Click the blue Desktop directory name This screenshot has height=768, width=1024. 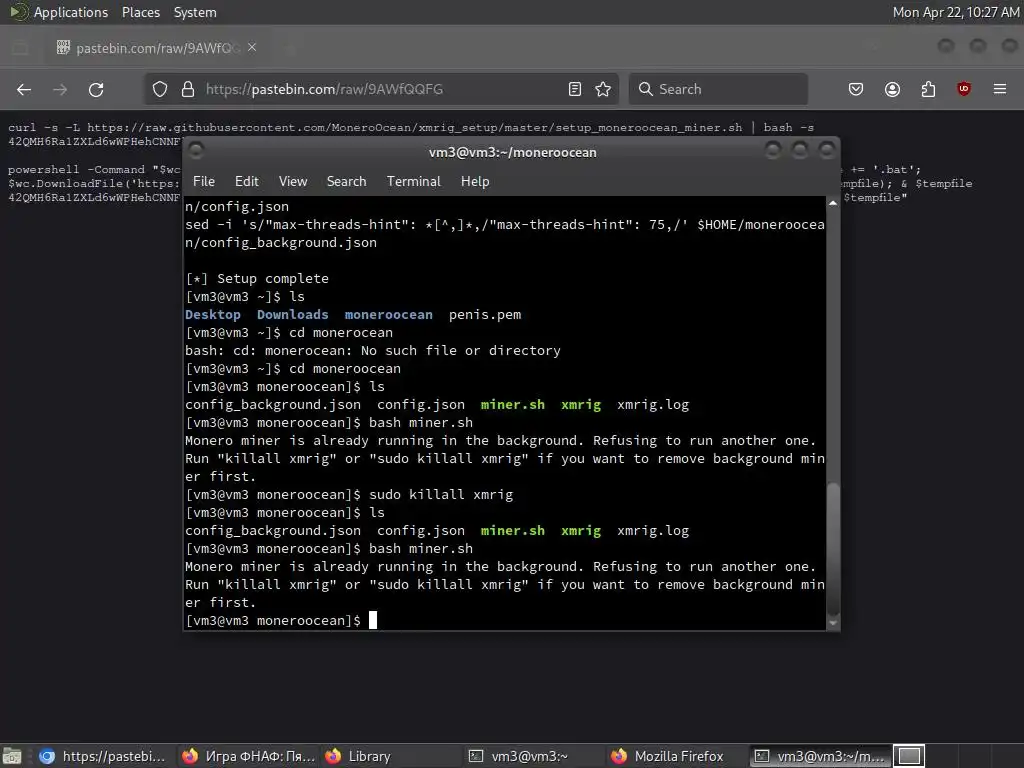[213, 315]
